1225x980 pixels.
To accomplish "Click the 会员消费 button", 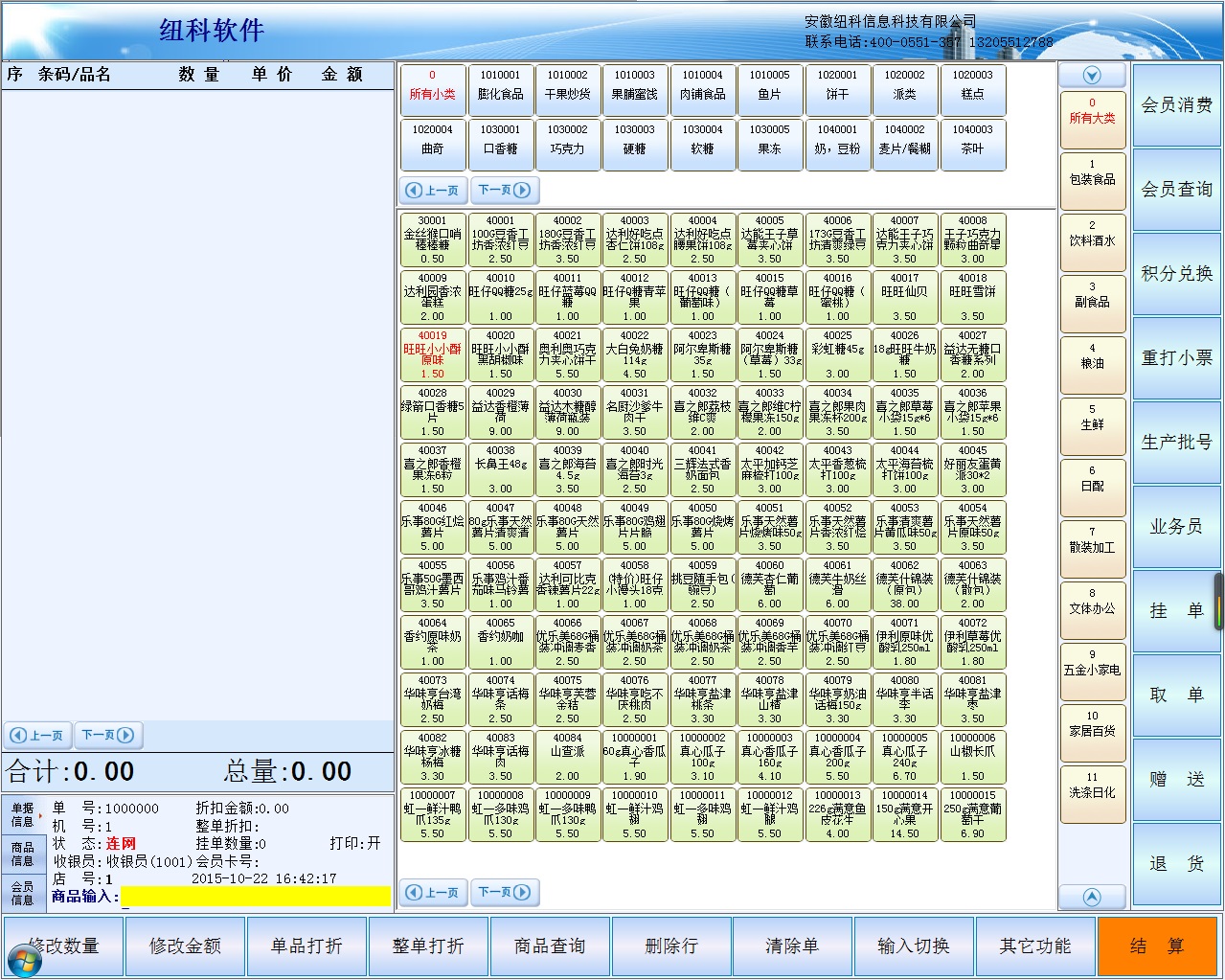I will click(1176, 105).
